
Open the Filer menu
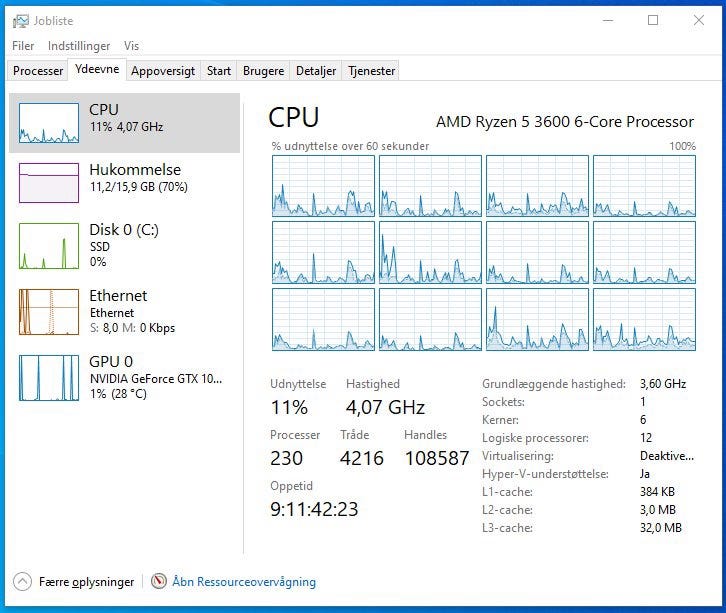click(x=23, y=46)
